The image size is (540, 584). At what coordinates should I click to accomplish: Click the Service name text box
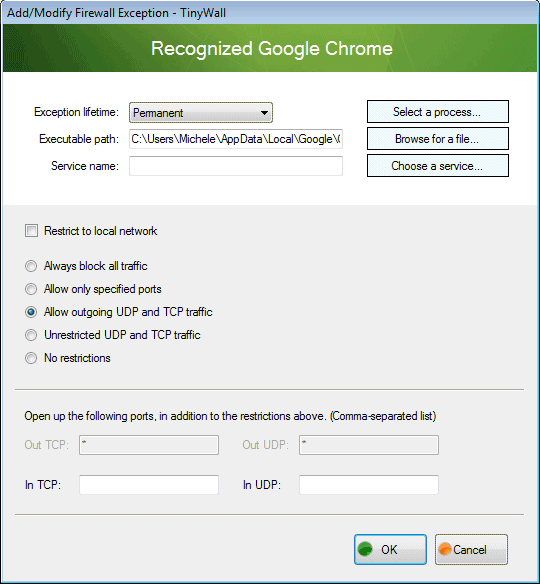236,166
